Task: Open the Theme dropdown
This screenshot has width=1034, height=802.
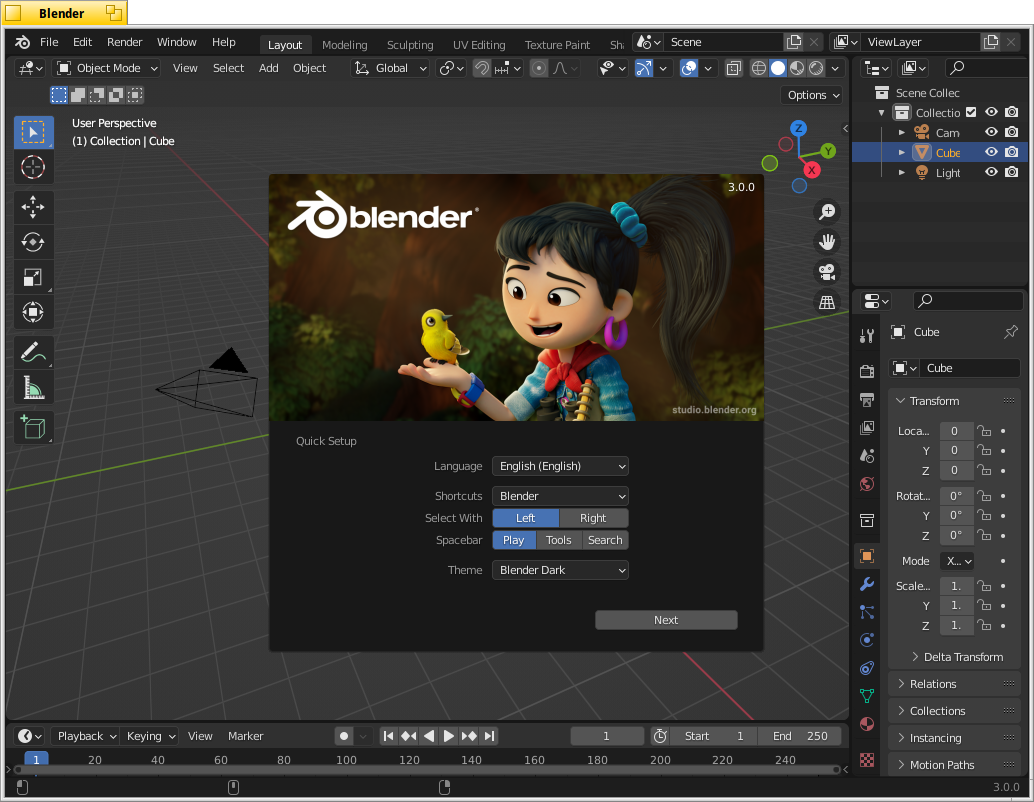Action: point(560,570)
